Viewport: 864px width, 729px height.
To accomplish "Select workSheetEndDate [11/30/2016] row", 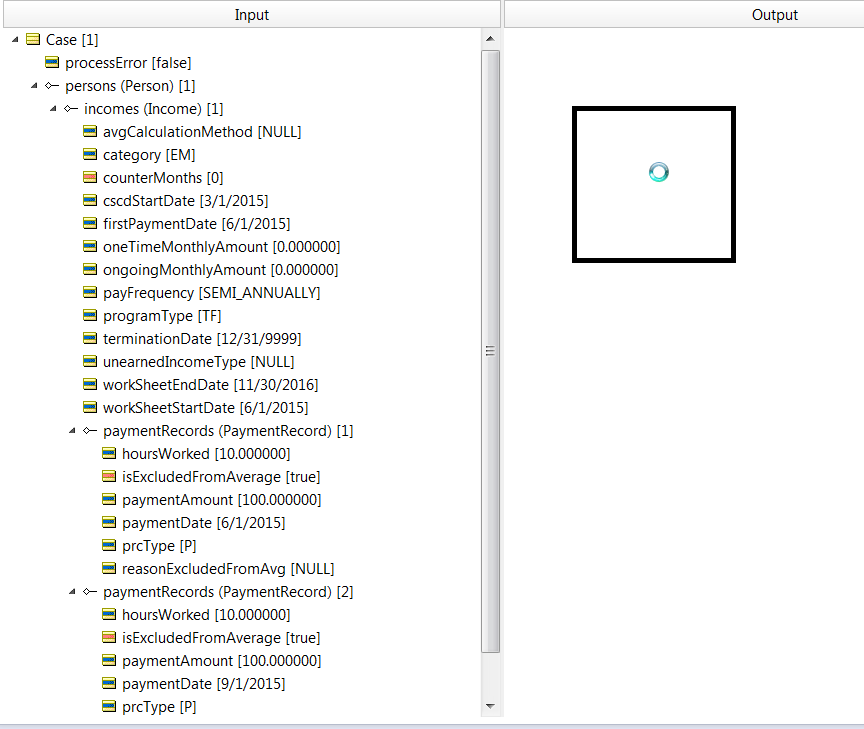I will [211, 385].
